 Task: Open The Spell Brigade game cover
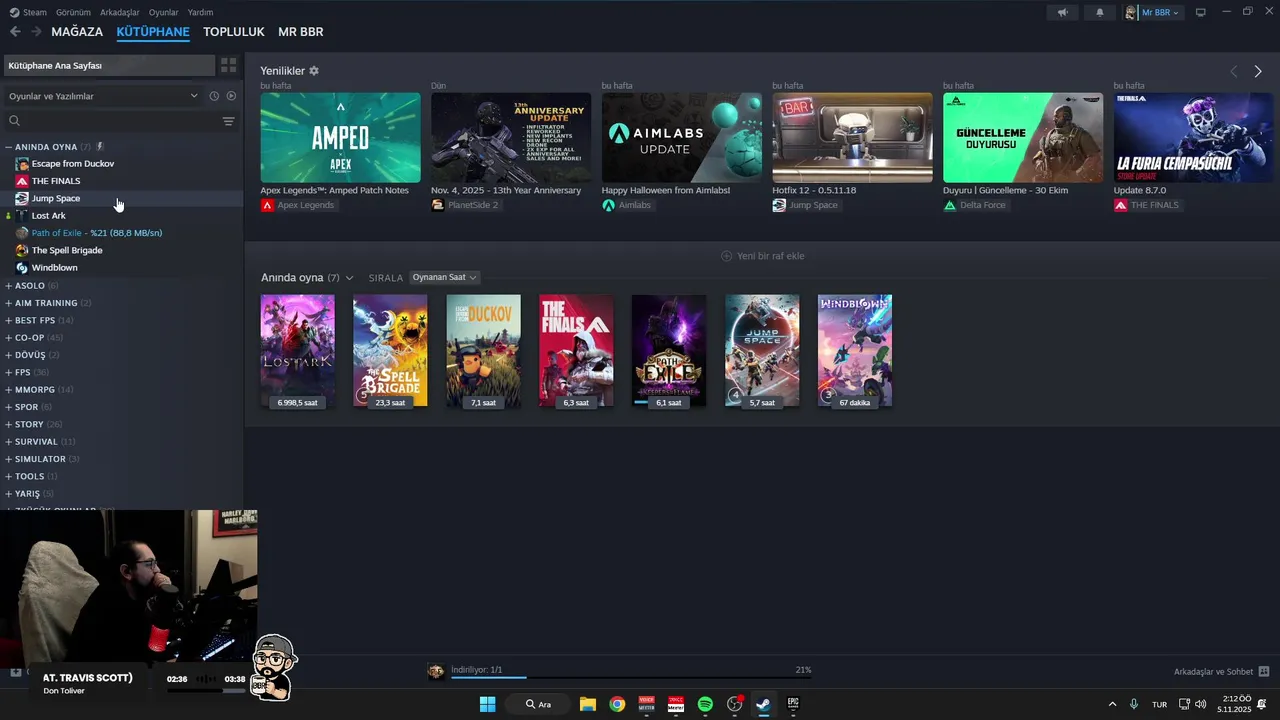(x=390, y=351)
